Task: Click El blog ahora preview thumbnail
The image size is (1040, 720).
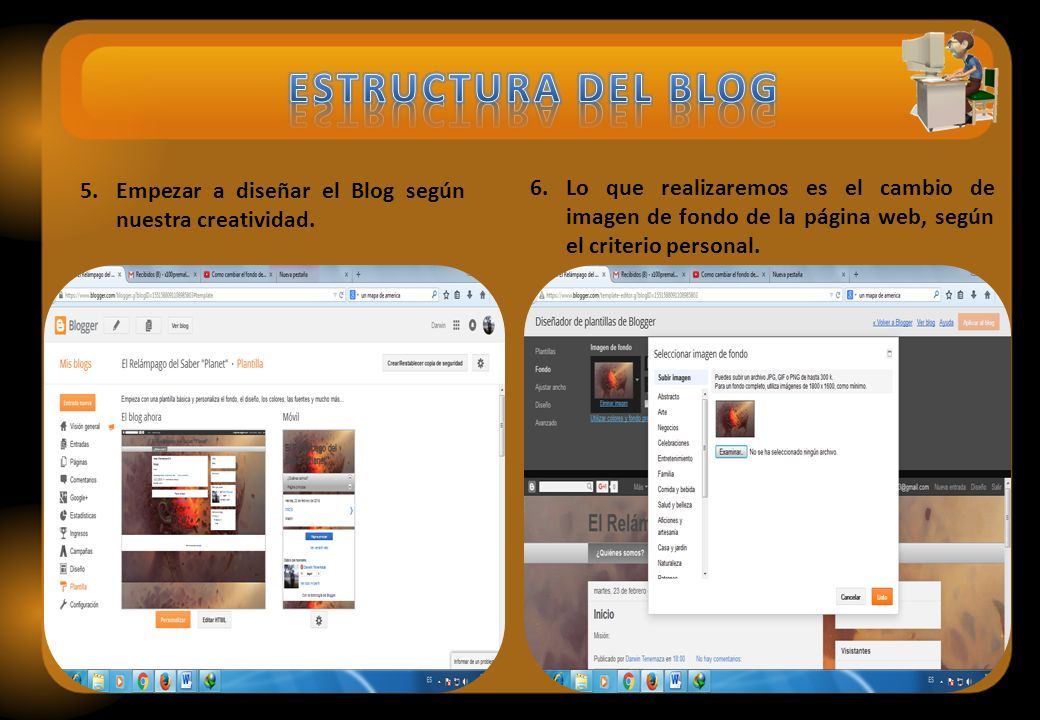Action: pyautogui.click(x=193, y=518)
